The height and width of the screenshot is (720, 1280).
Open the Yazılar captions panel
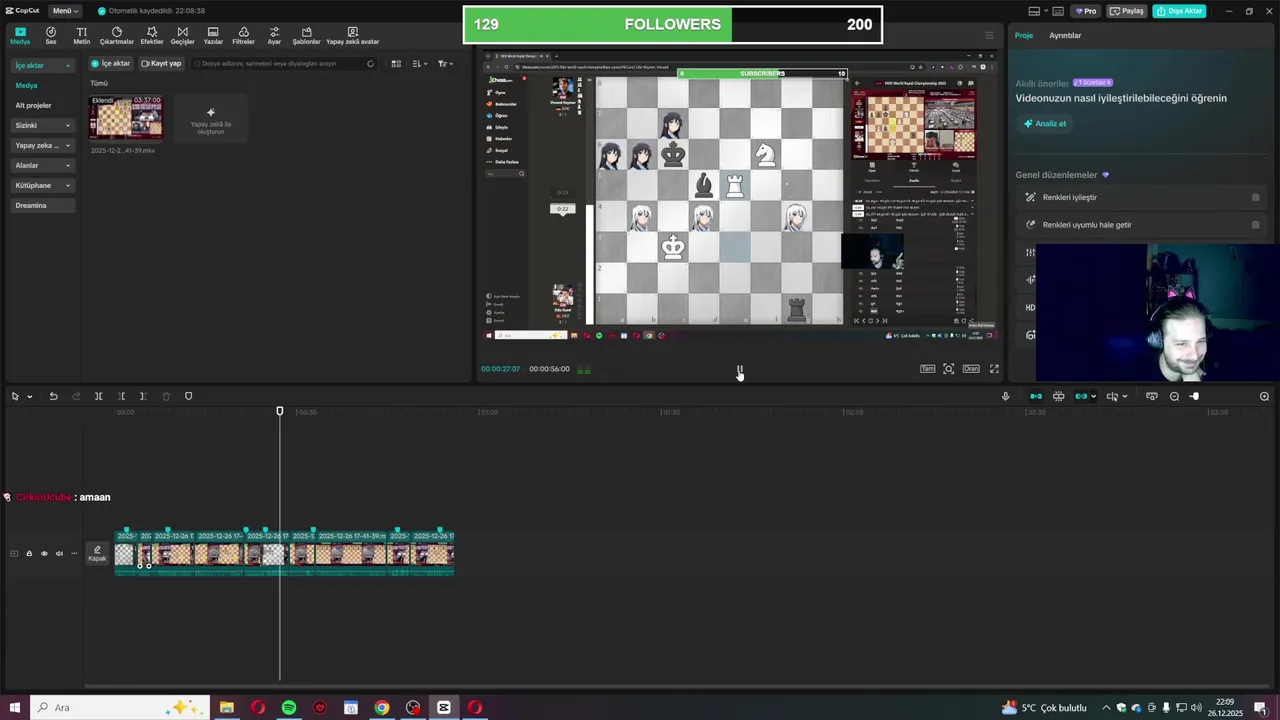click(213, 36)
